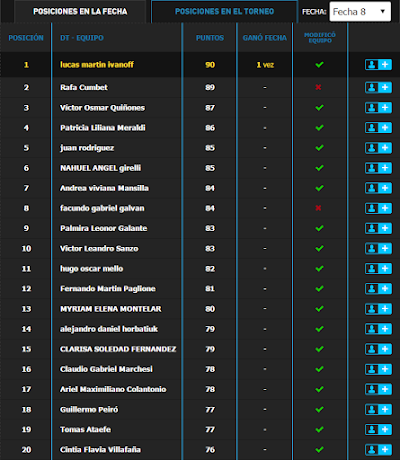400x460 pixels.
Task: Add Cintia Flavia Villafaña with user-plus icon
Action: pyautogui.click(x=378, y=450)
